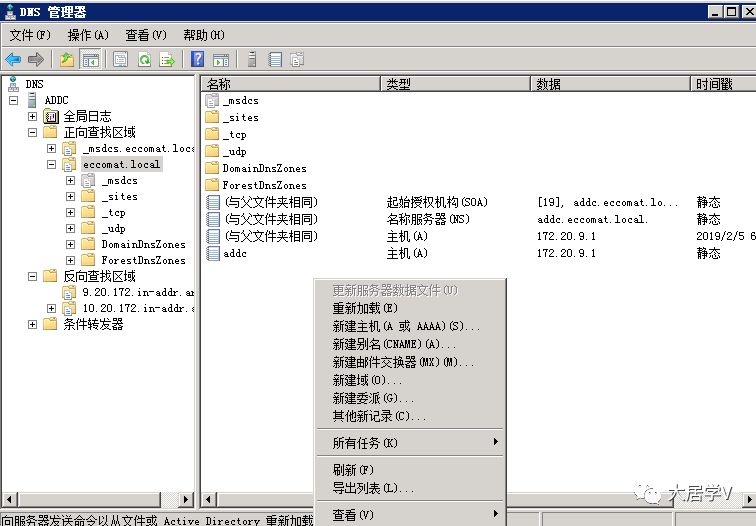Viewport: 756px width, 526px height.
Task: Choose 其他新记录(C) from context menu
Action: coord(410,416)
